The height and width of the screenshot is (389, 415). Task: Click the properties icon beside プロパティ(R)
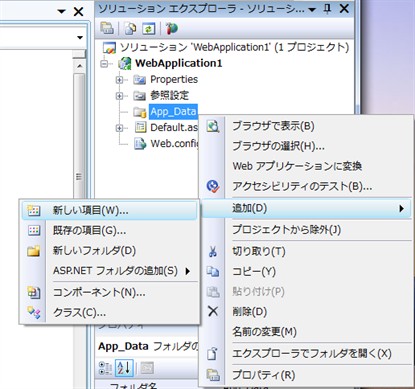[213, 375]
